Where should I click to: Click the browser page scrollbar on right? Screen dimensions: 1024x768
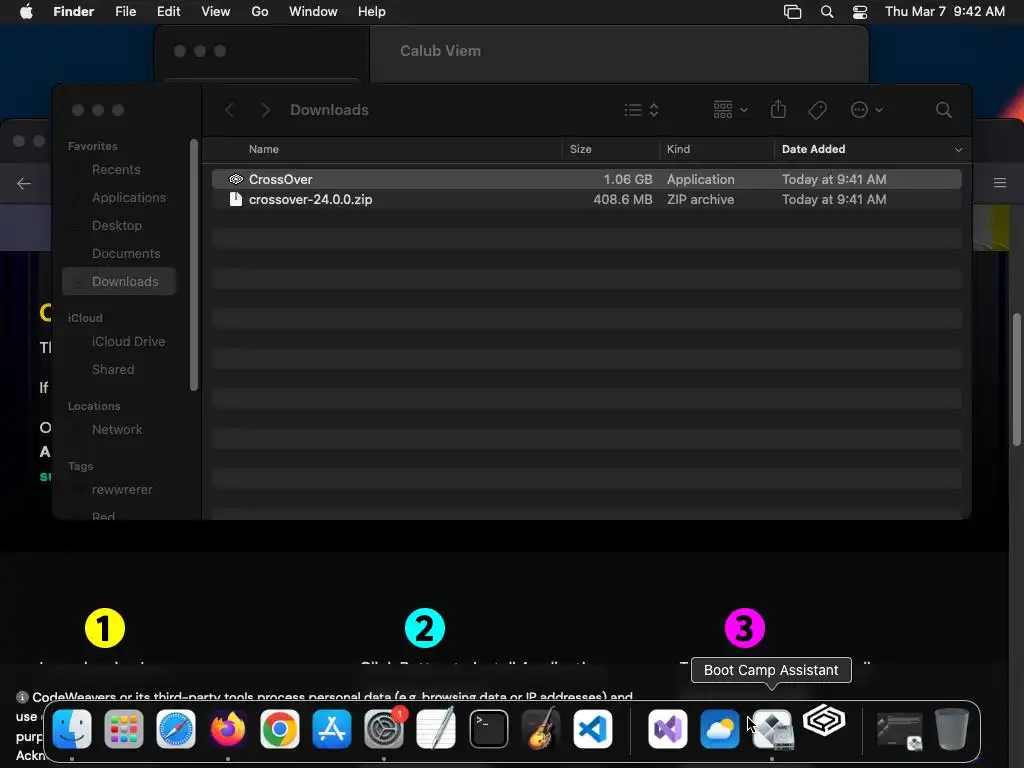point(1017,379)
